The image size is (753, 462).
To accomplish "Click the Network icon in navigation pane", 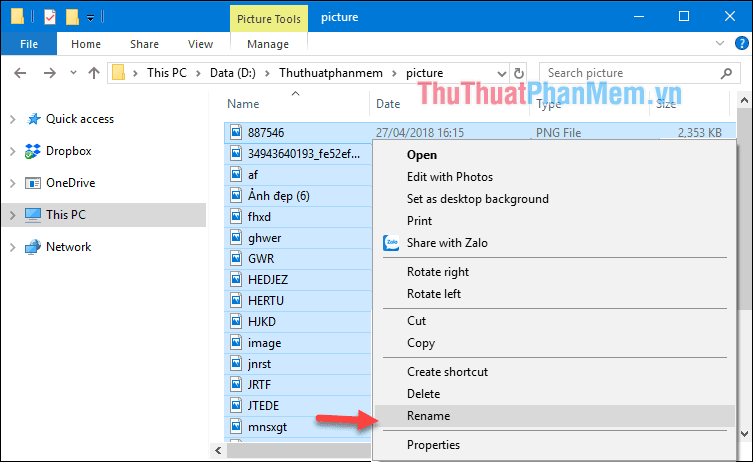I will pos(32,247).
